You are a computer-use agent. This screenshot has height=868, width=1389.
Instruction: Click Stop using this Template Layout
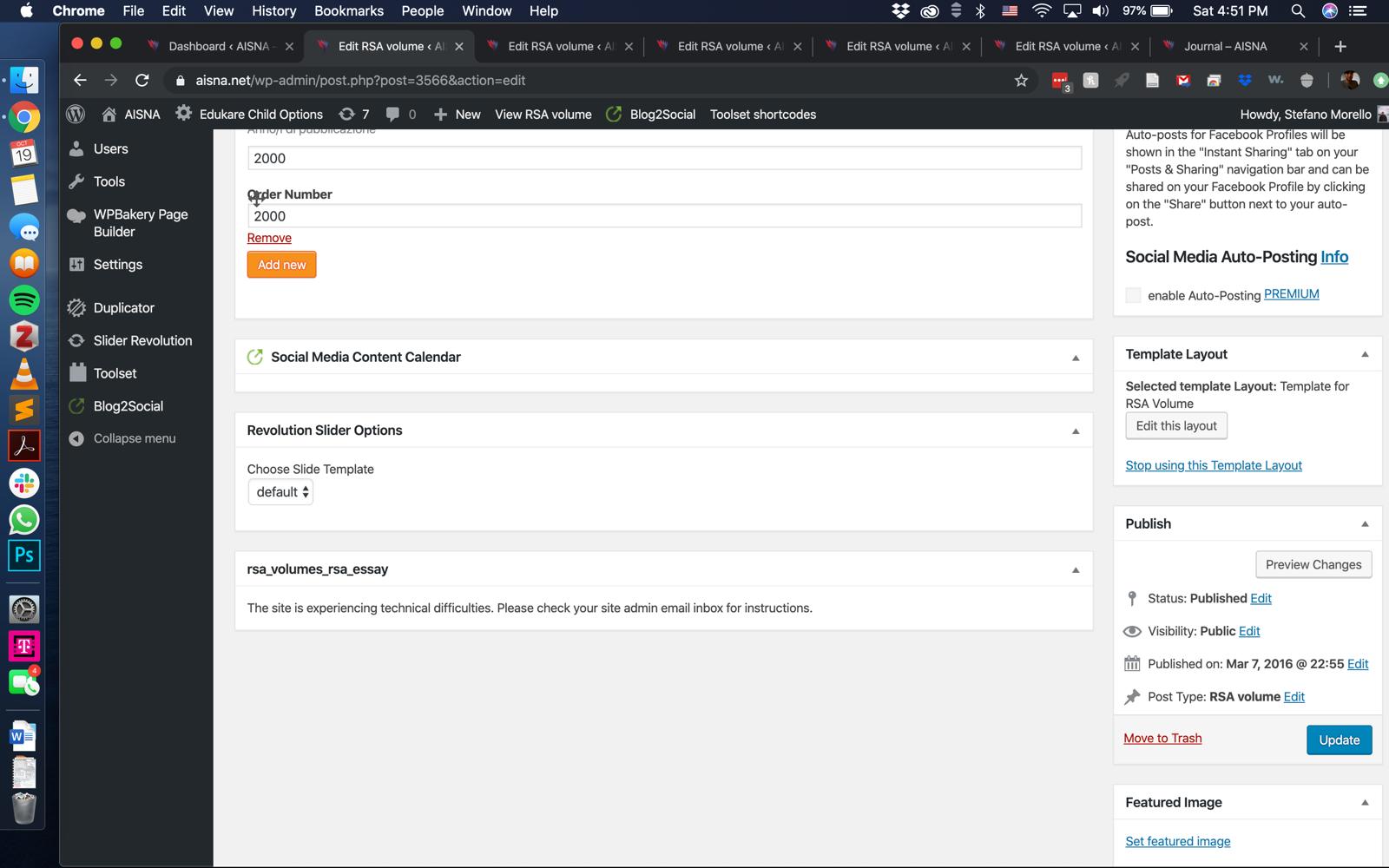pyautogui.click(x=1214, y=465)
